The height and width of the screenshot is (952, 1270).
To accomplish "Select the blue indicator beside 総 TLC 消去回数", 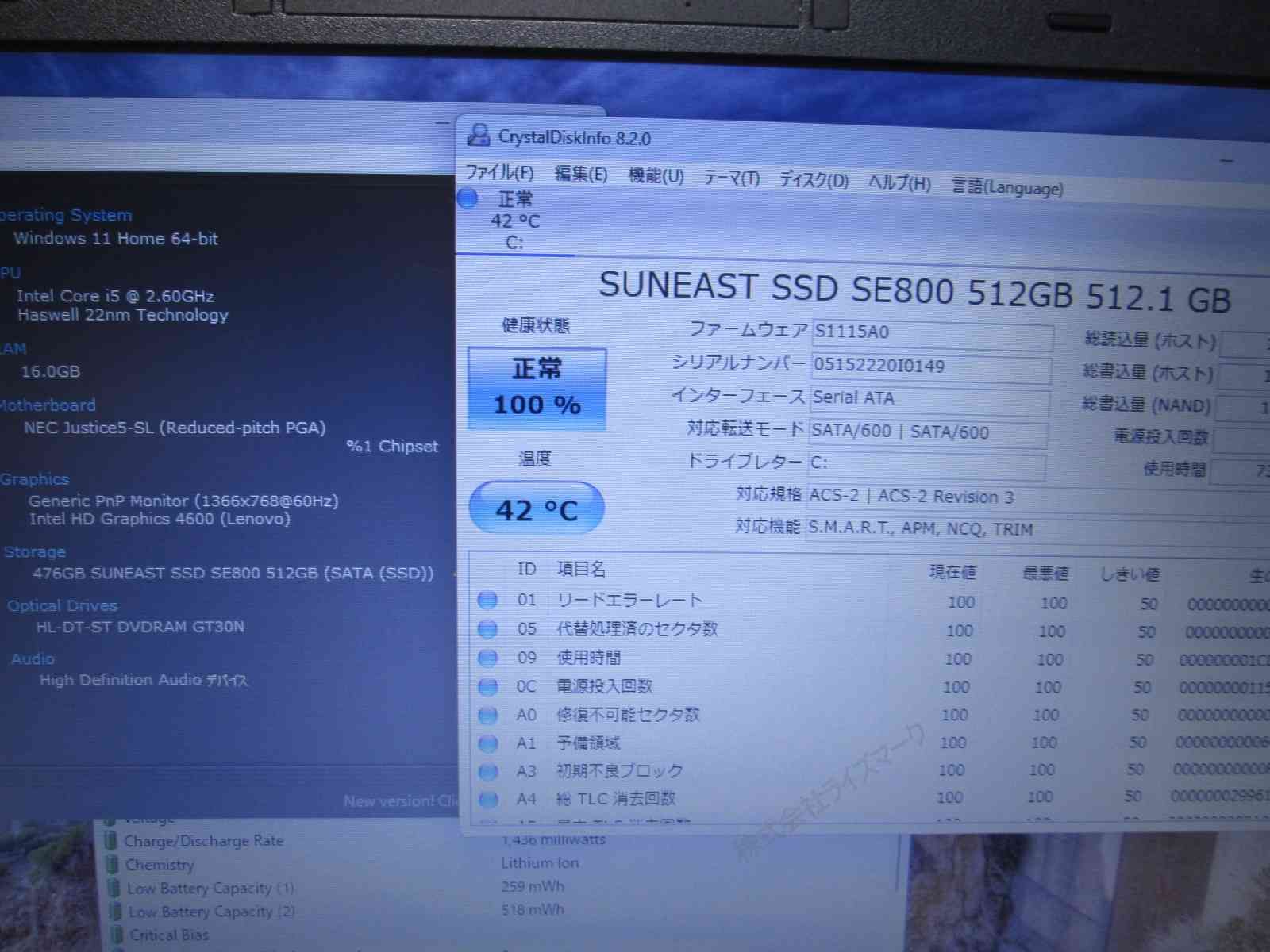I will pyautogui.click(x=487, y=798).
